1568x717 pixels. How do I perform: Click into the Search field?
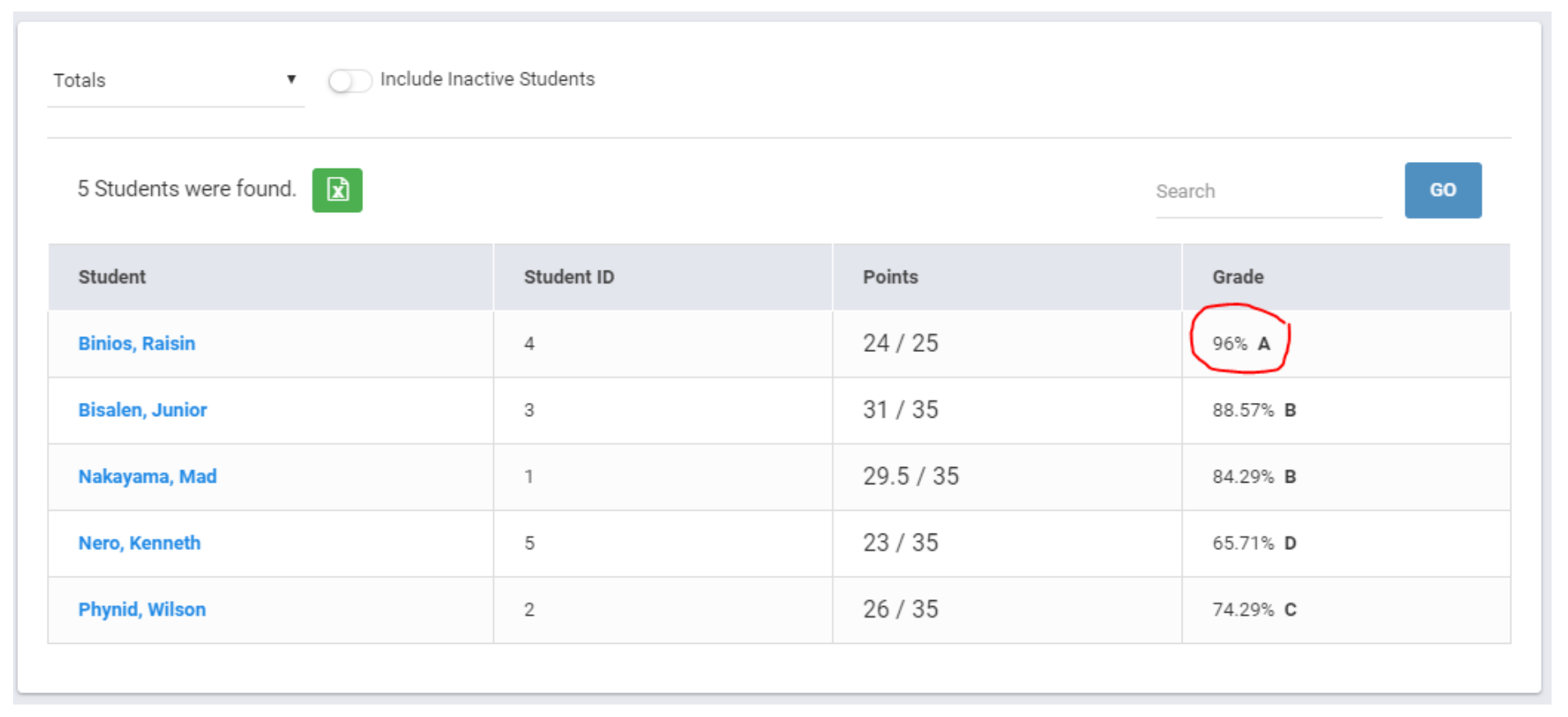coord(1267,192)
